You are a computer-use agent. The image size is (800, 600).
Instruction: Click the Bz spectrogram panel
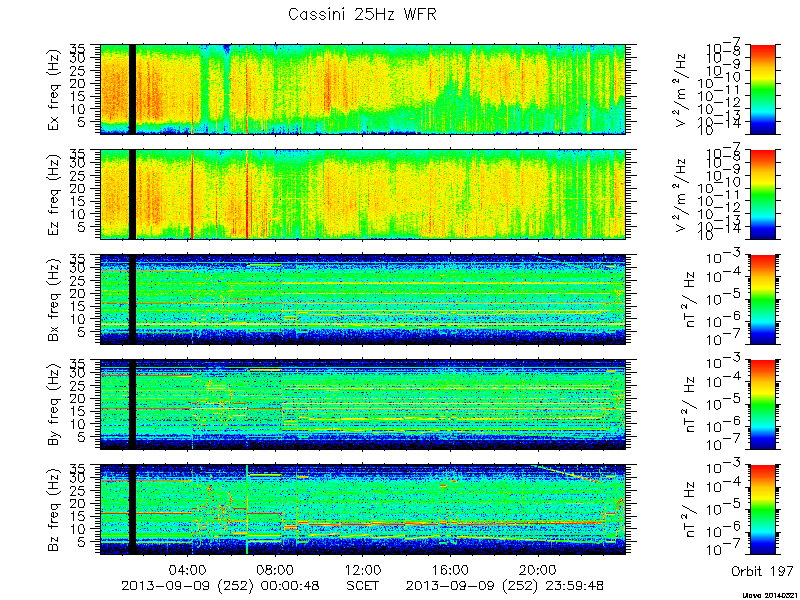point(363,510)
